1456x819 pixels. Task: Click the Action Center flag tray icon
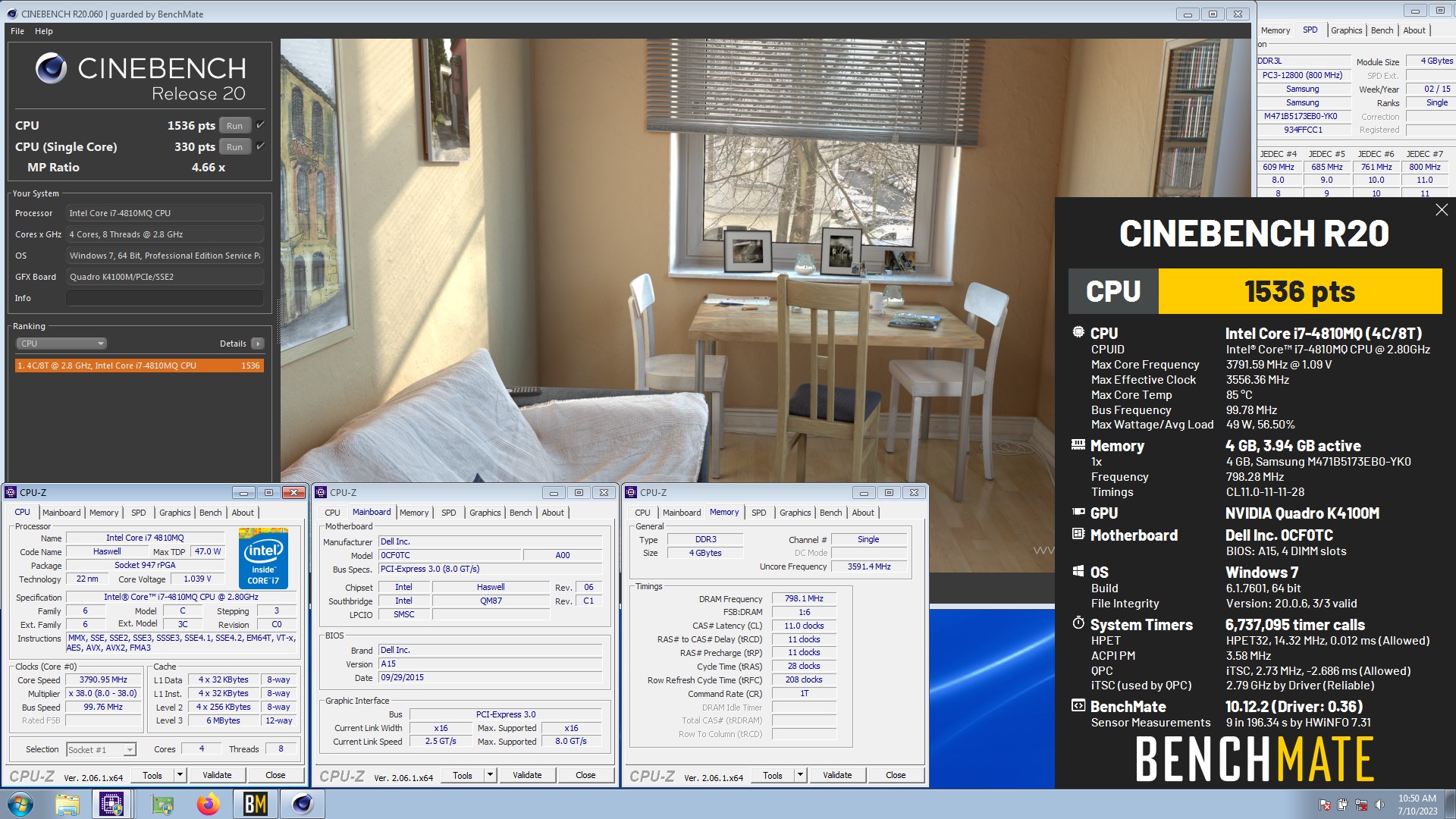tap(1325, 805)
